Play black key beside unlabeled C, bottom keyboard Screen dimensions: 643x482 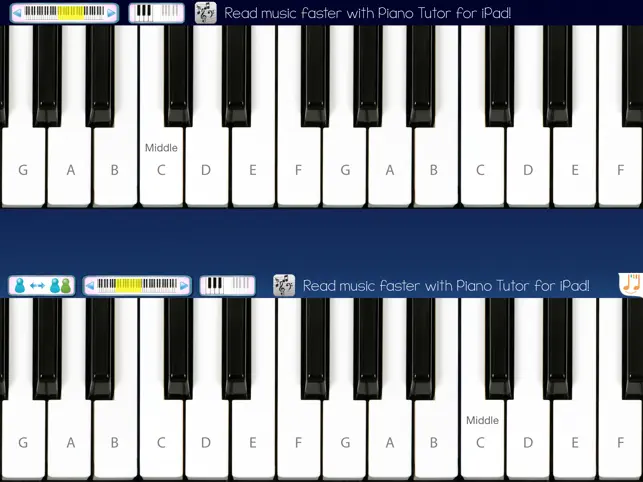pos(178,349)
